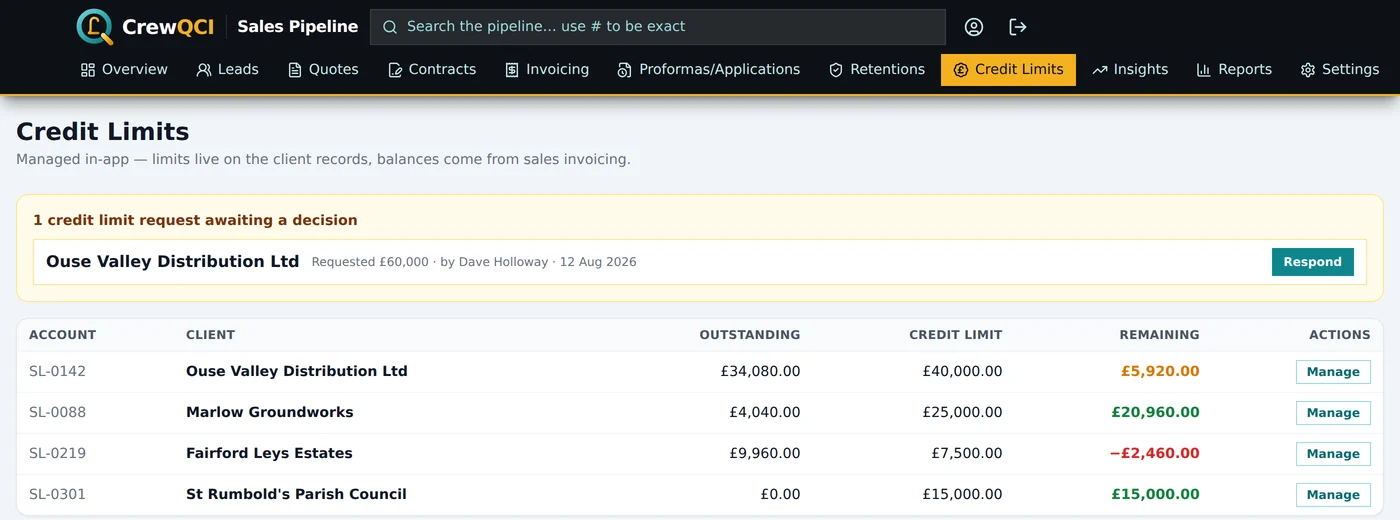
Task: Select the Credit Limits tab
Action: (1008, 70)
